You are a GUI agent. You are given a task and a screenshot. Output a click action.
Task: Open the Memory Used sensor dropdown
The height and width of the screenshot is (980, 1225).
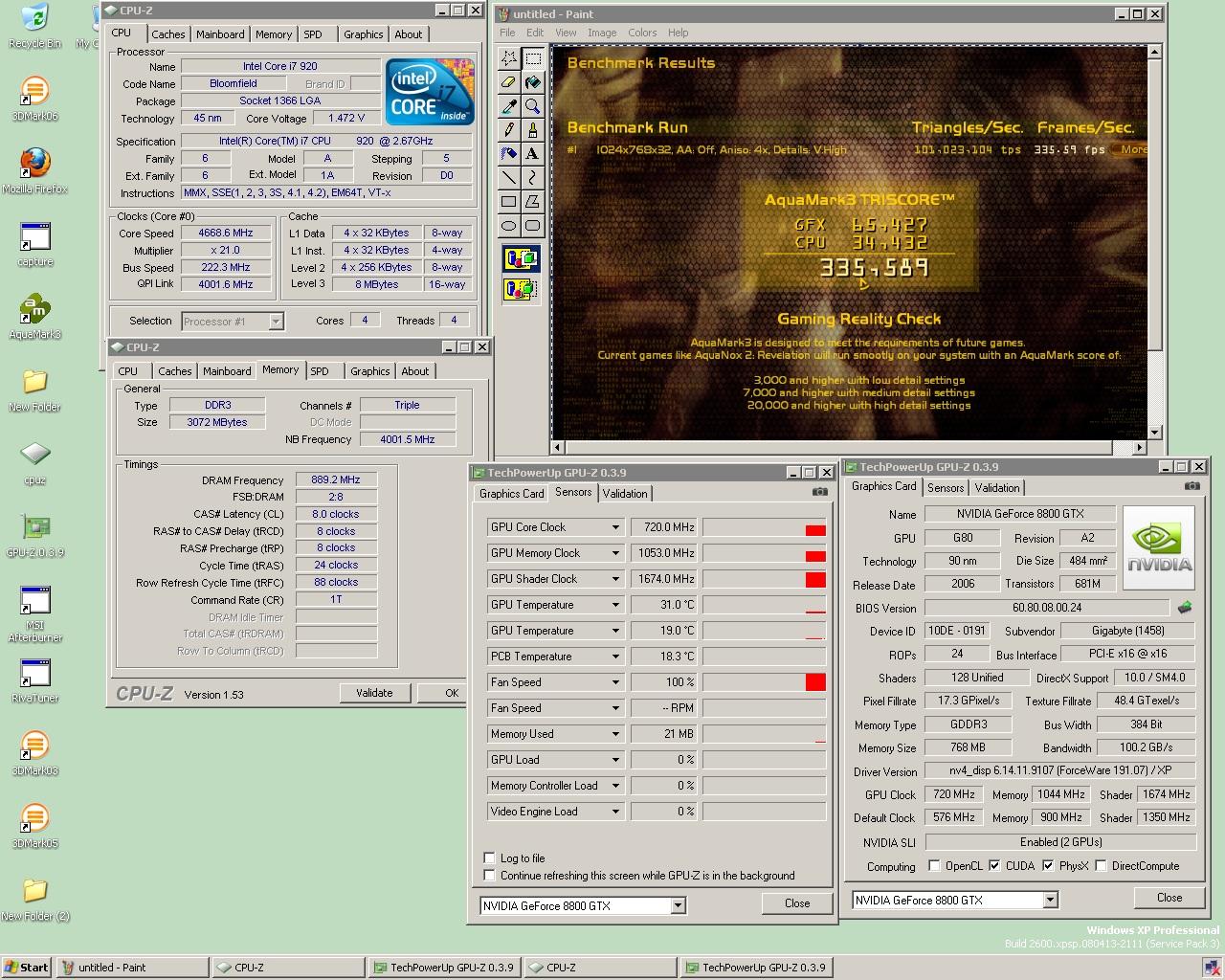(615, 734)
